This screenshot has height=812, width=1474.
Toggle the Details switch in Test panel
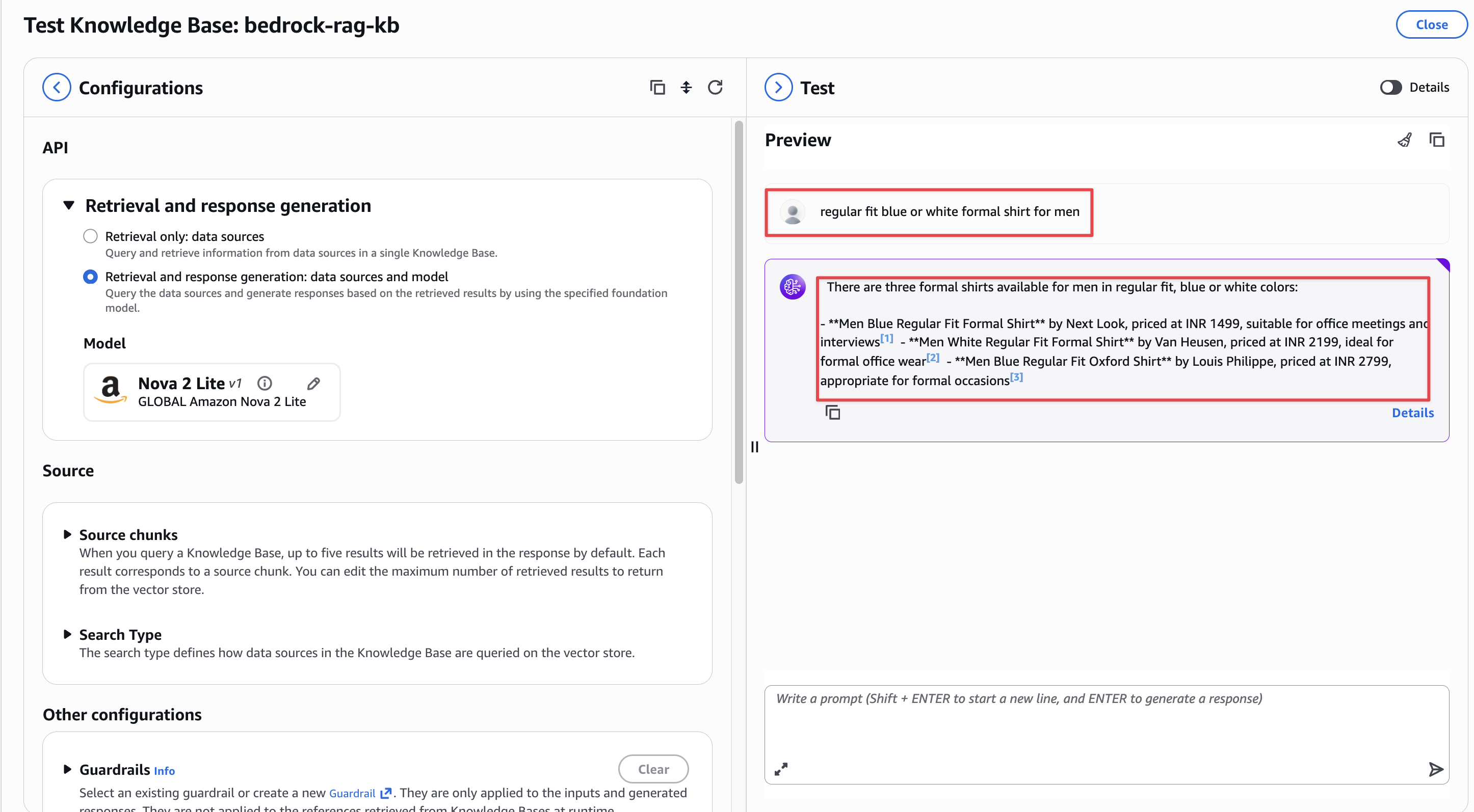click(x=1391, y=88)
